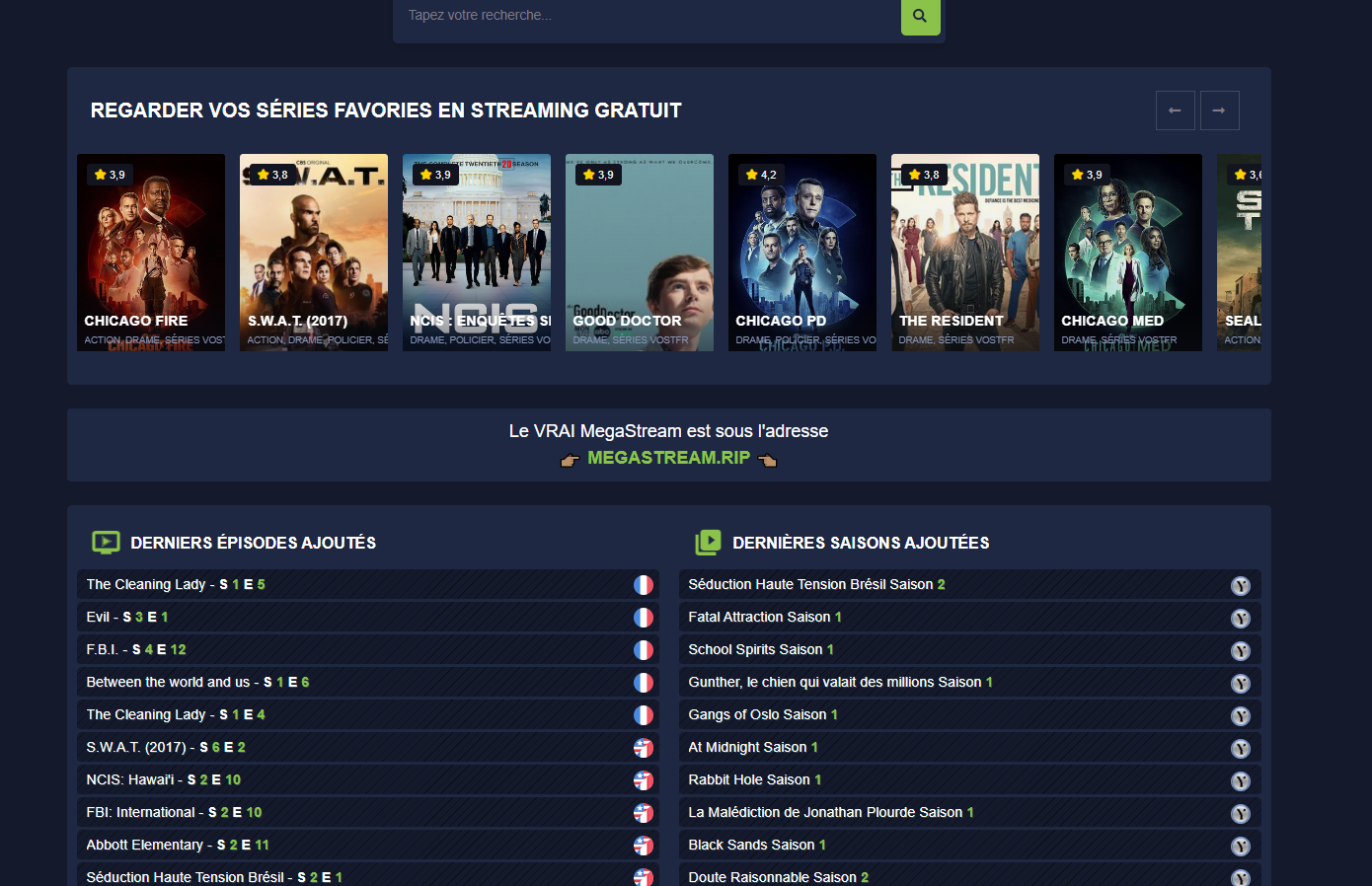
Task: Click the French flag on The Cleaning Lady S1E5
Action: tap(644, 585)
